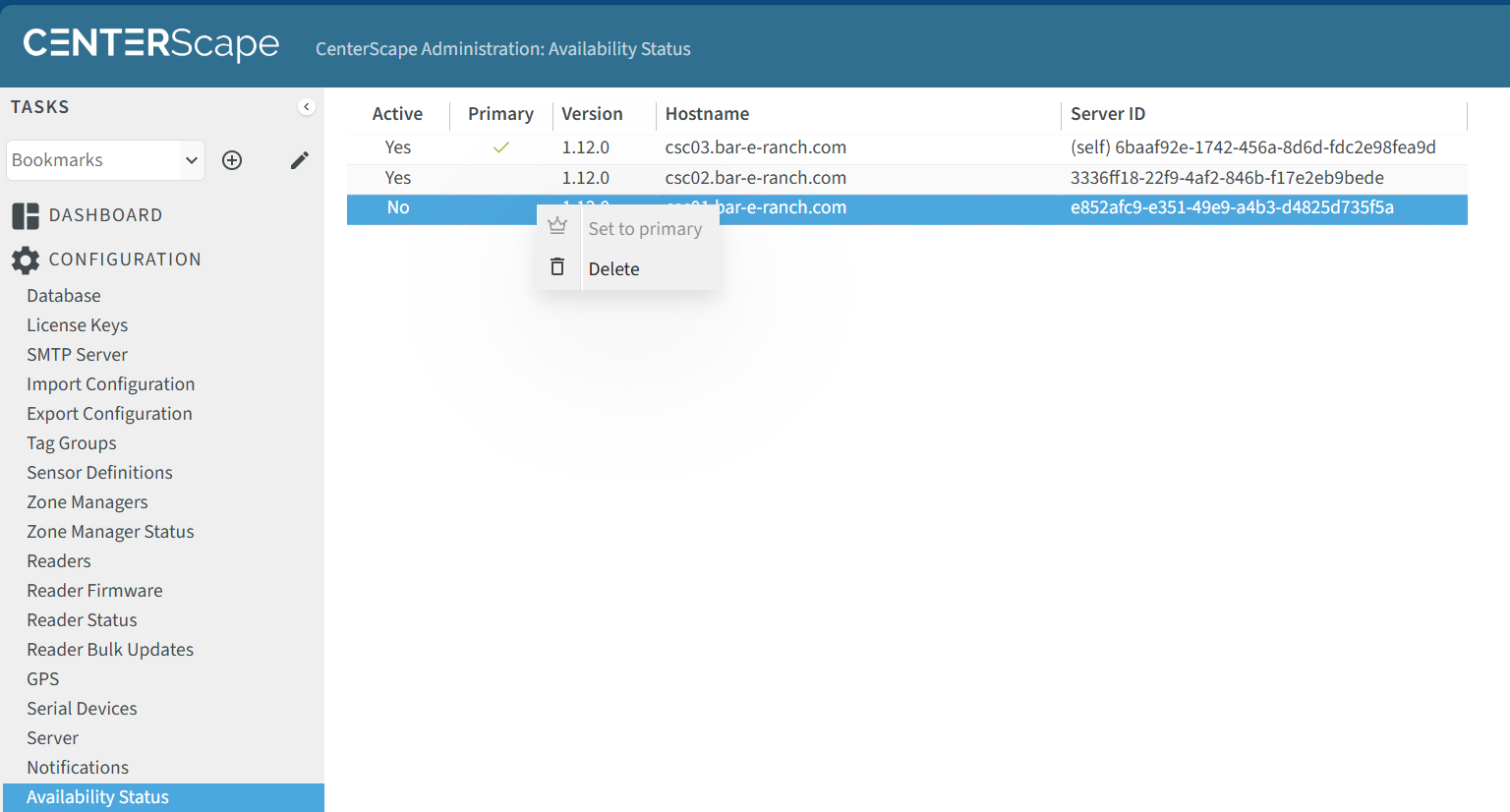Select Delete from the context menu

click(613, 269)
